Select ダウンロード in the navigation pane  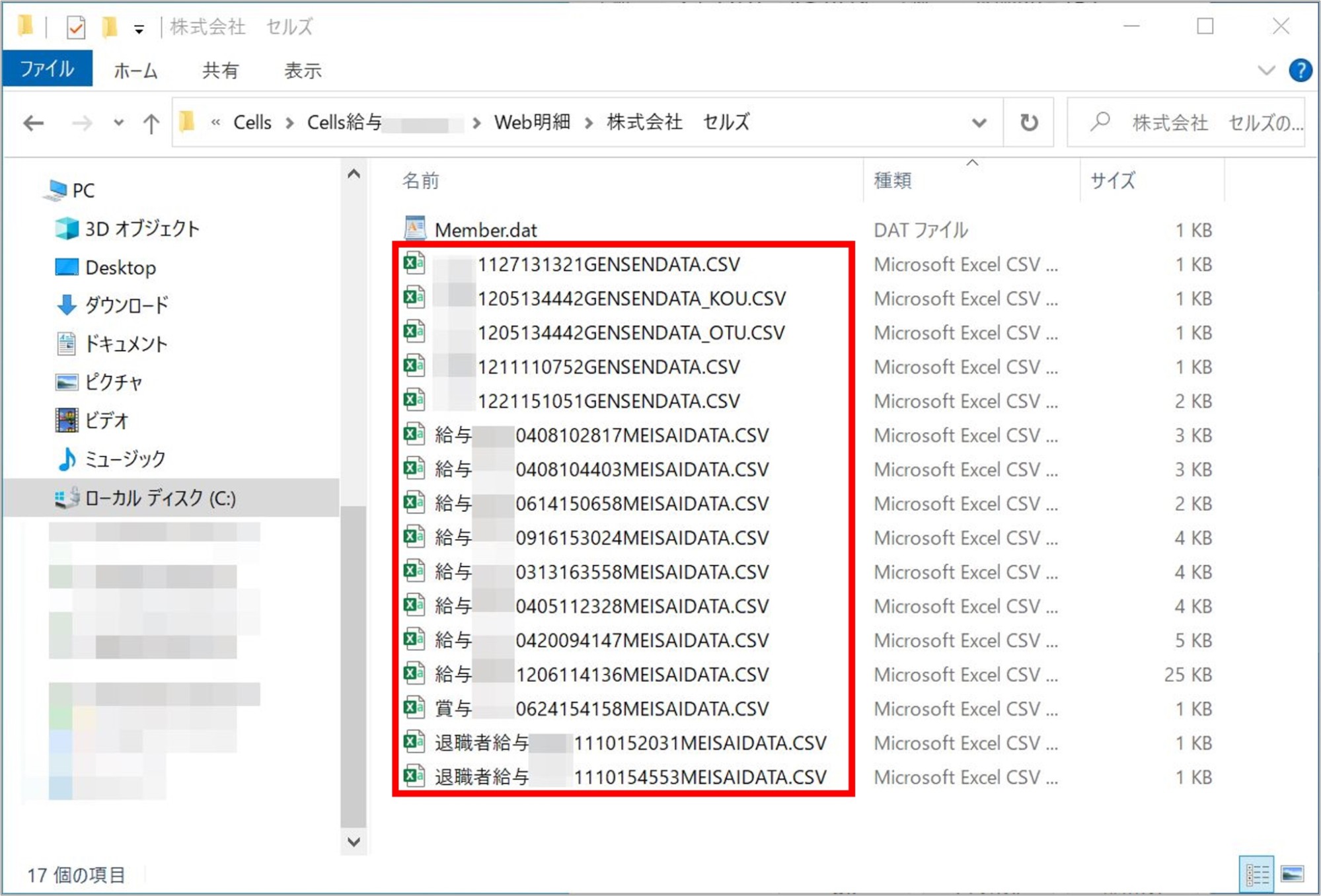pyautogui.click(x=126, y=305)
